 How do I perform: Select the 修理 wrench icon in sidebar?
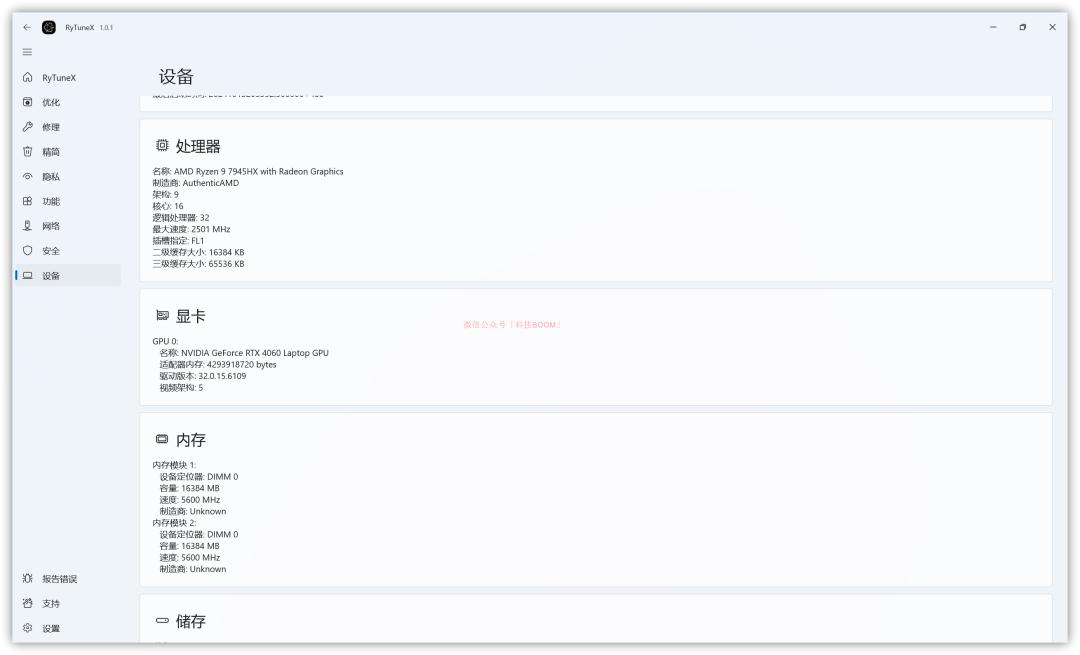point(27,127)
